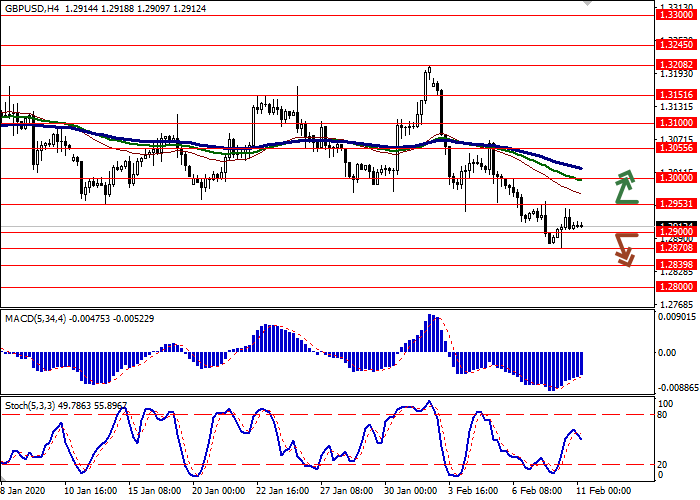This screenshot has height=500, width=700.
Task: Click the green upward arrow marker
Action: pos(626,187)
